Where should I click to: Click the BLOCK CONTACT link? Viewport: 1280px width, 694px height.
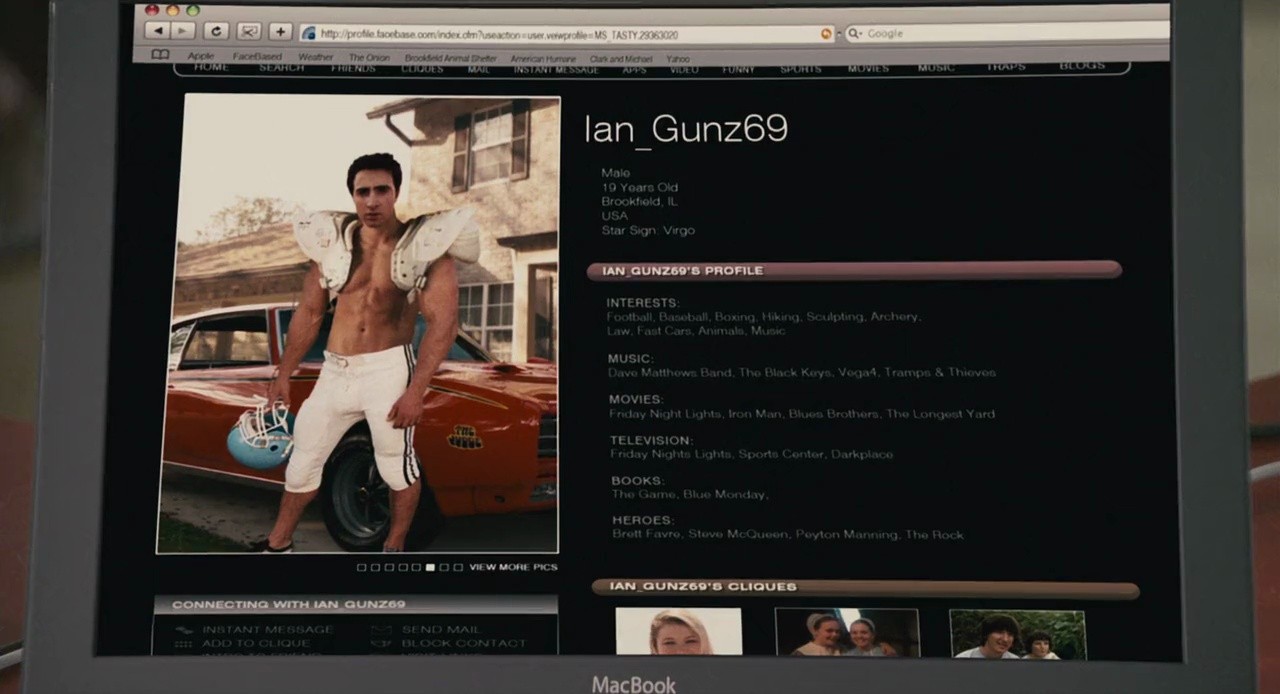click(x=464, y=644)
